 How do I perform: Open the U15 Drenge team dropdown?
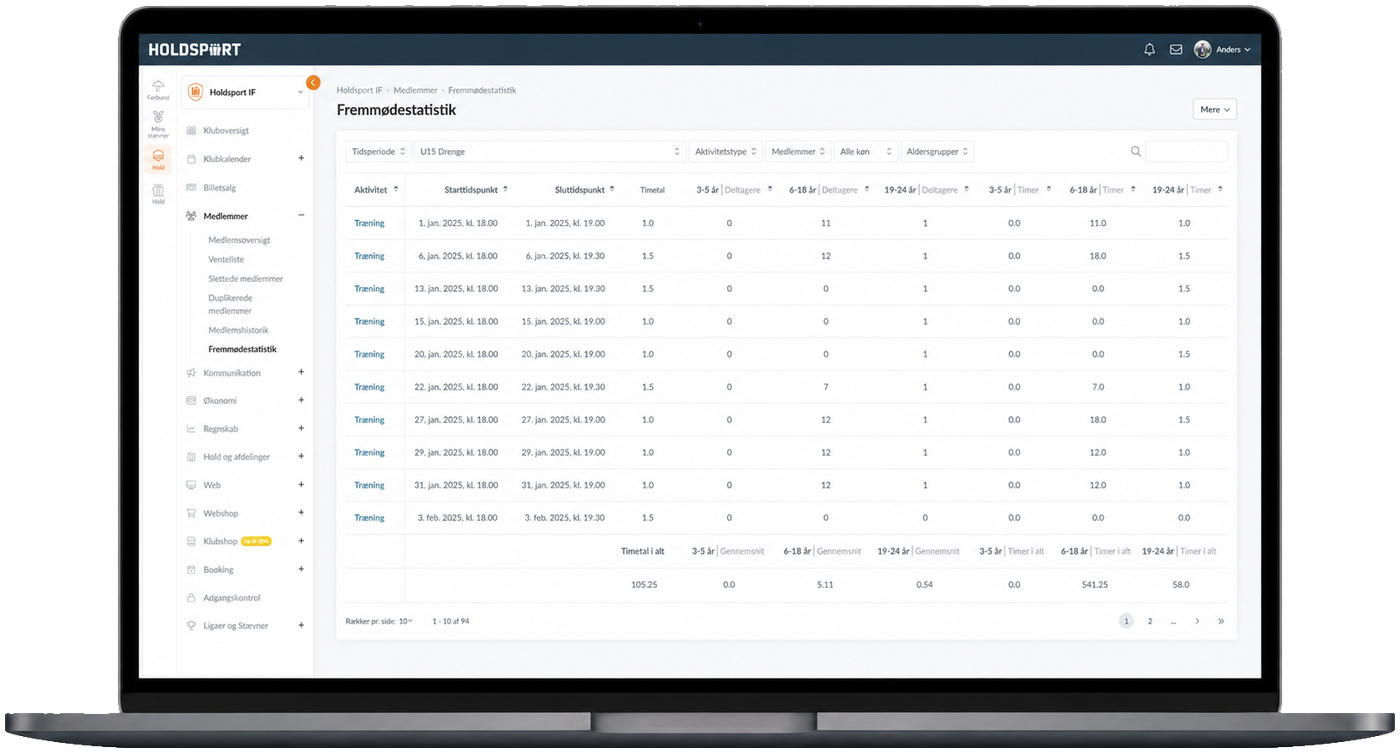(x=549, y=152)
